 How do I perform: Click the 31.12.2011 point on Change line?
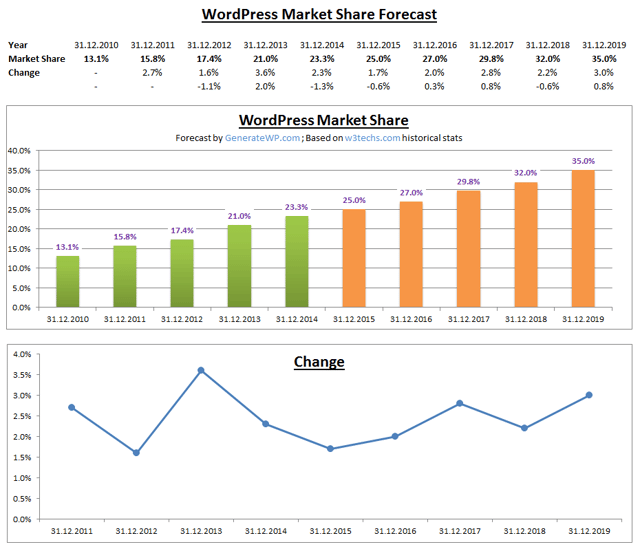click(x=72, y=407)
